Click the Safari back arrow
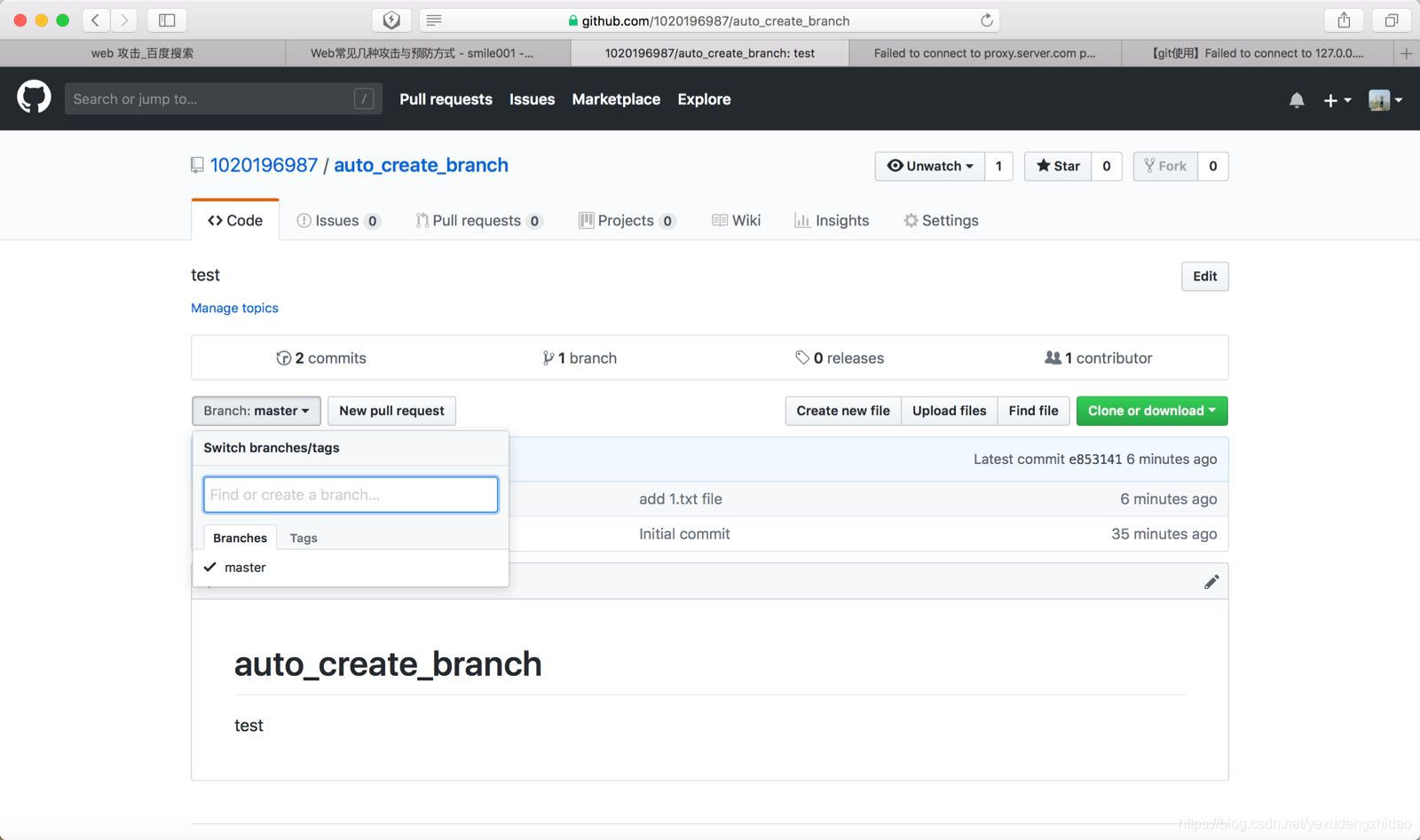 click(x=96, y=20)
